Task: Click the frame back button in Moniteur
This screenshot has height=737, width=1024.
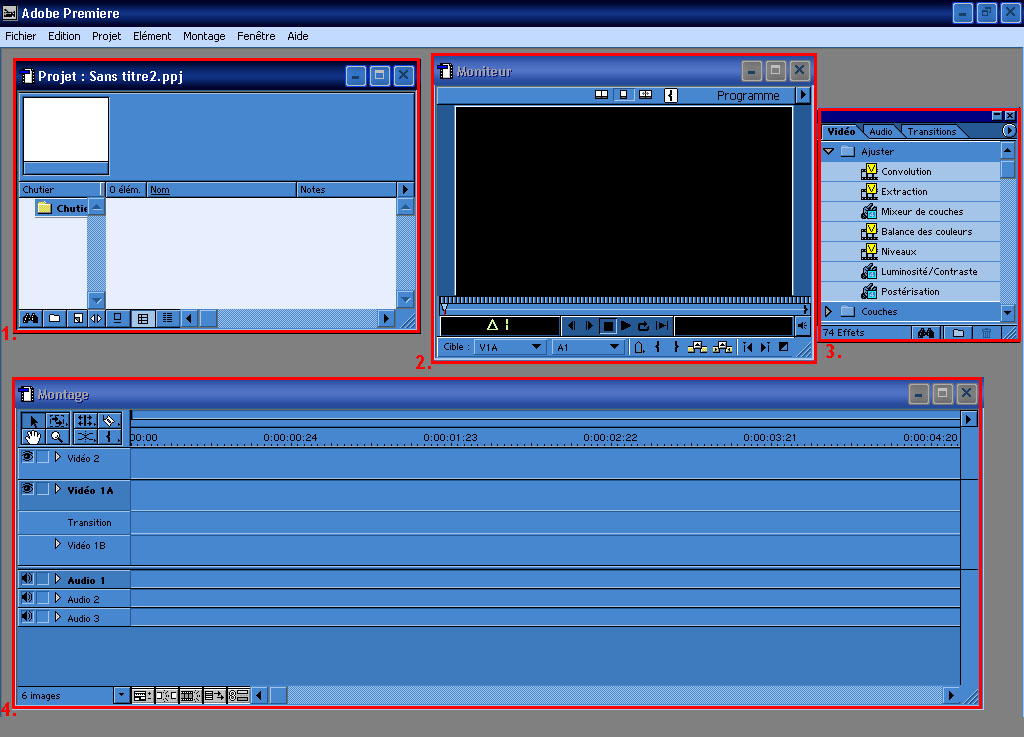Action: [x=571, y=326]
